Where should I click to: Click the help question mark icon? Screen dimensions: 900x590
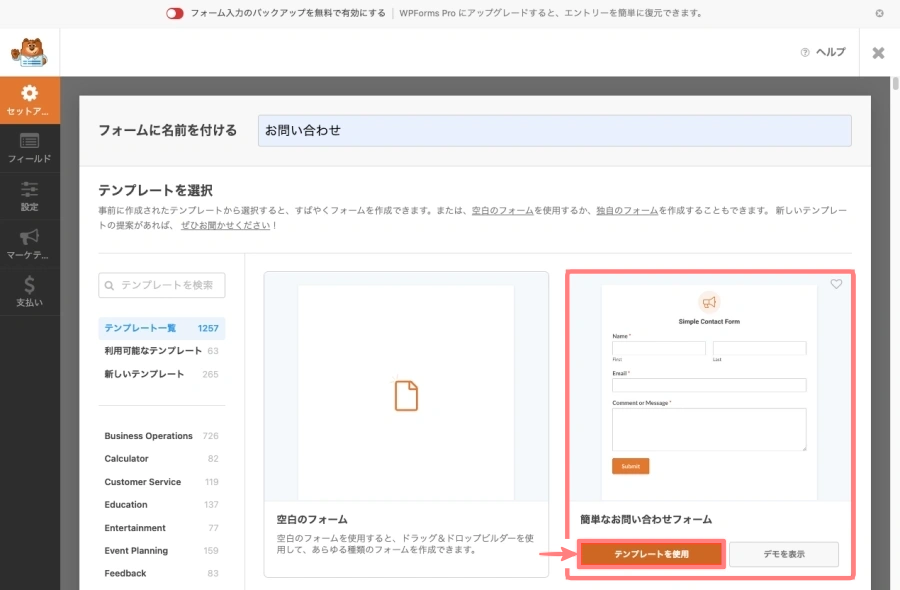coord(805,52)
